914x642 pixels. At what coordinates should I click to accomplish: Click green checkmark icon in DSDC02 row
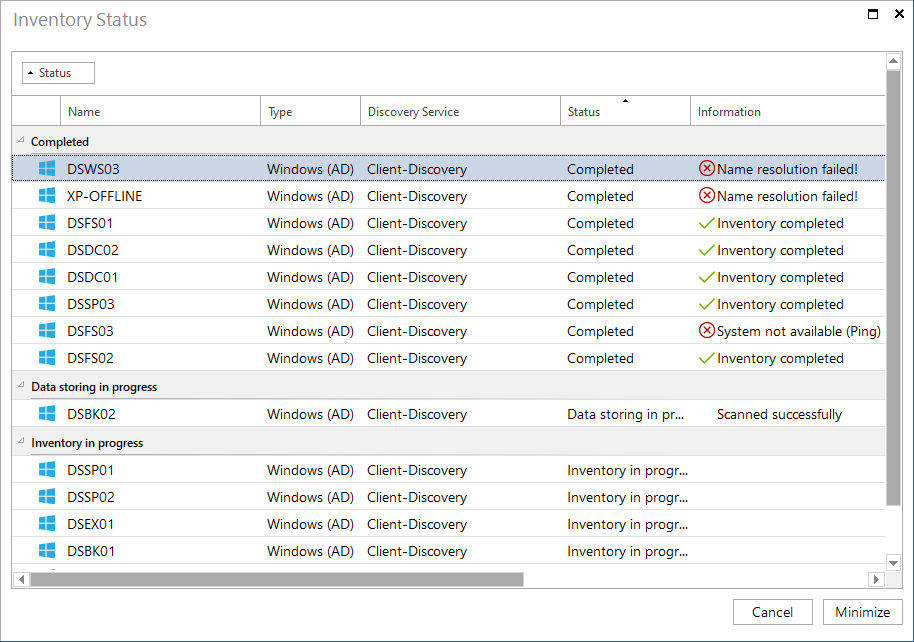706,250
